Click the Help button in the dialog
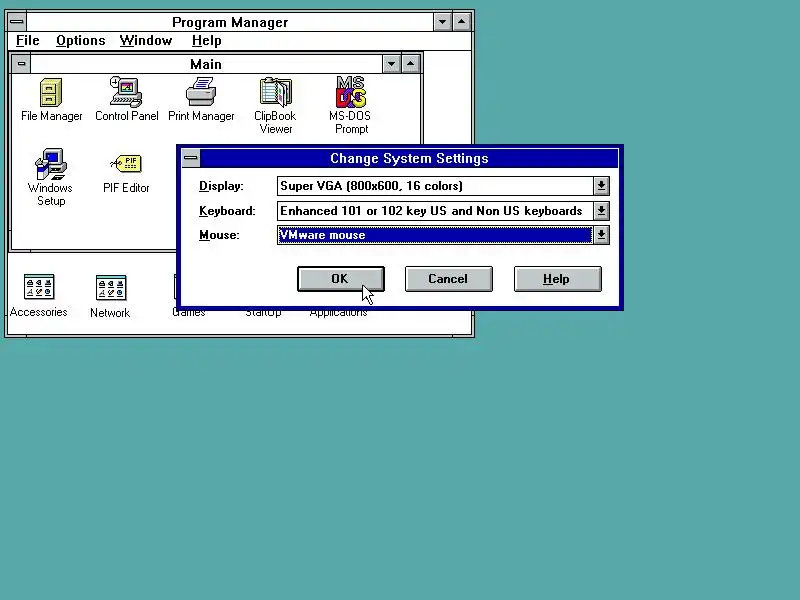The width and height of the screenshot is (800, 600). pos(557,279)
